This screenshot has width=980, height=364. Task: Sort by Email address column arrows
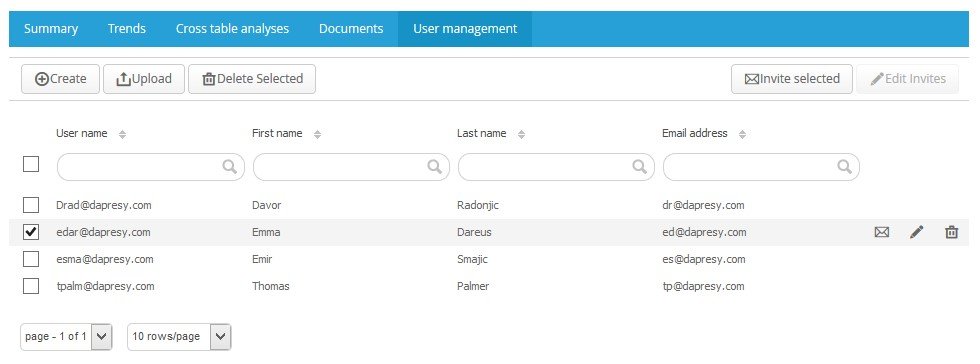click(x=742, y=134)
